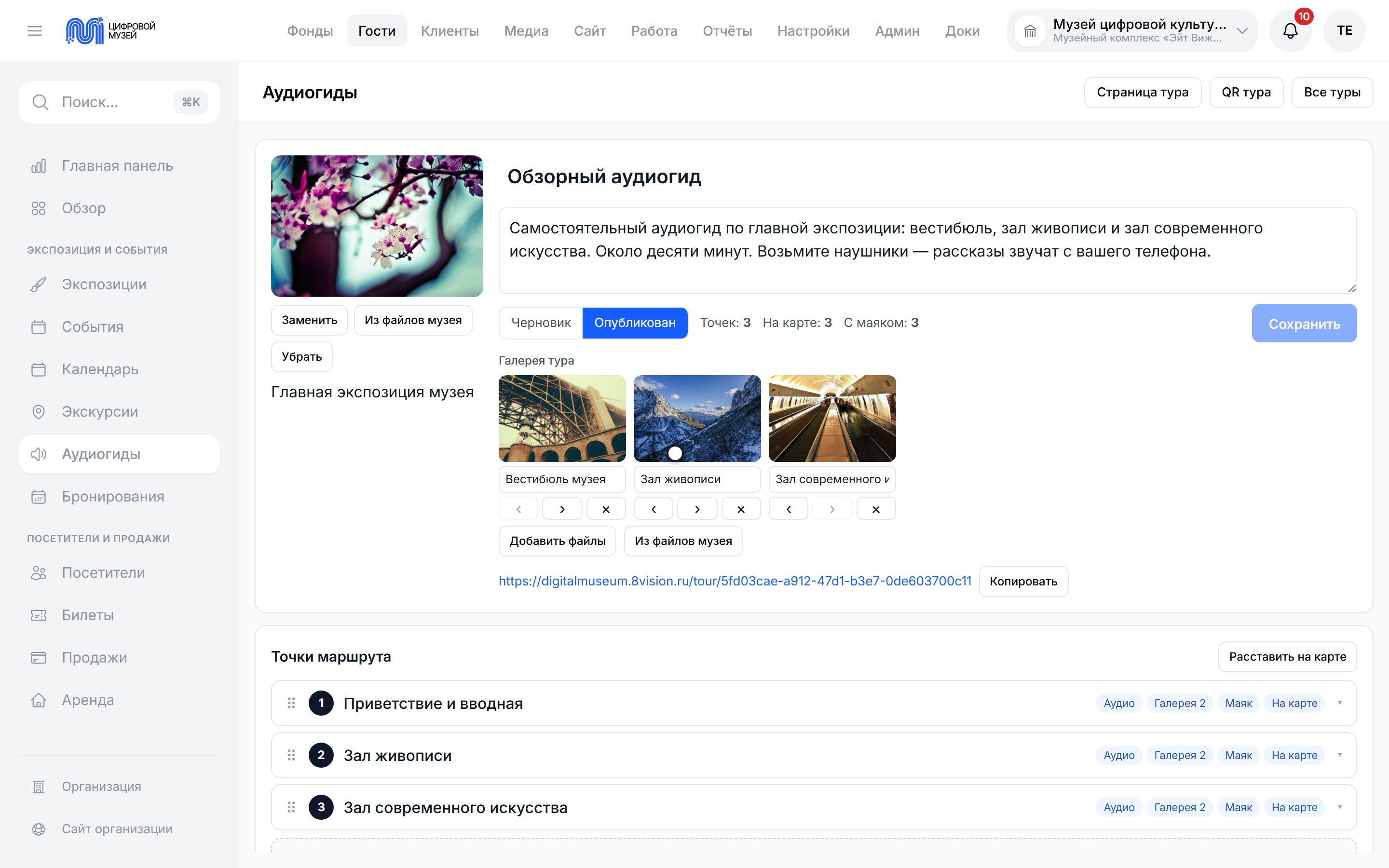Image resolution: width=1389 pixels, height=868 pixels.
Task: Select the cherry blossom cover image
Action: [x=377, y=226]
